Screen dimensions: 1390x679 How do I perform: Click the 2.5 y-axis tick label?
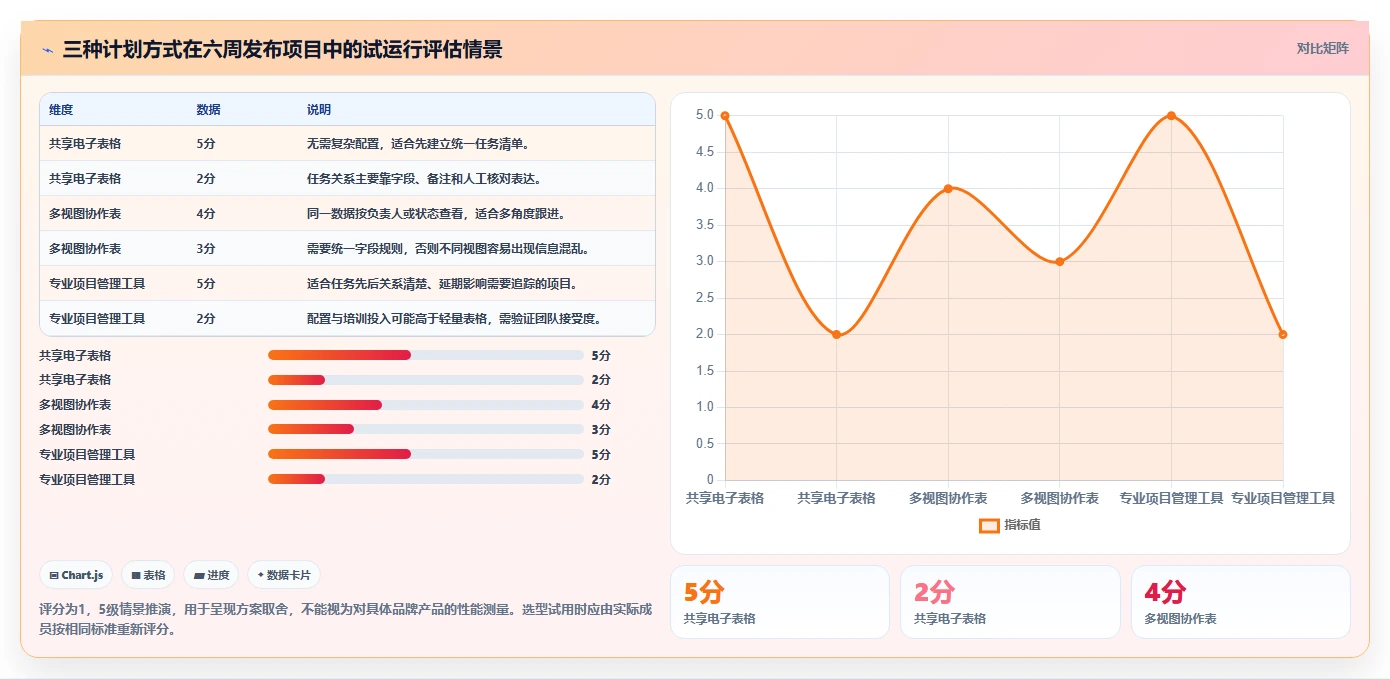(x=705, y=298)
